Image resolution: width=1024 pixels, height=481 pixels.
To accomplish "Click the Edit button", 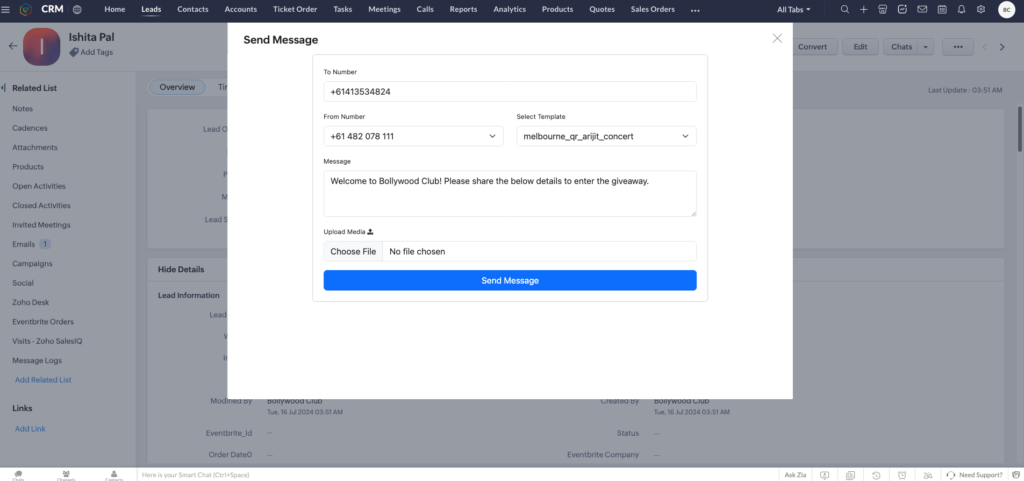I will pyautogui.click(x=860, y=47).
